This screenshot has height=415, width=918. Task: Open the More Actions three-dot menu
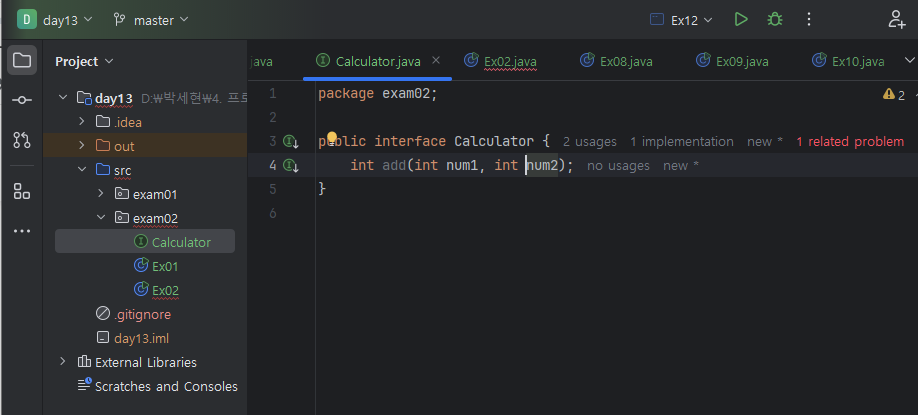point(809,19)
